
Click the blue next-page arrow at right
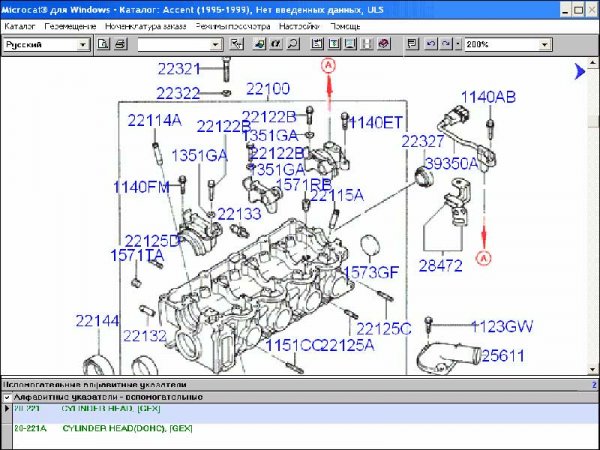pyautogui.click(x=579, y=71)
